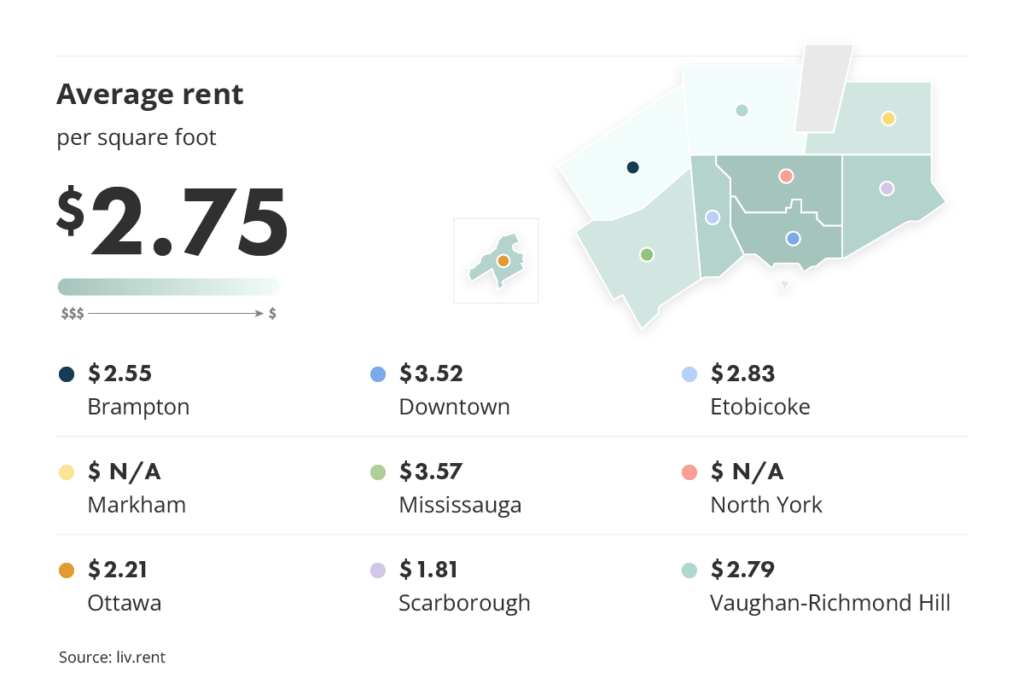The image size is (1024, 689).
Task: Select the Etobicoke $2.83 price in the legend
Action: (742, 374)
